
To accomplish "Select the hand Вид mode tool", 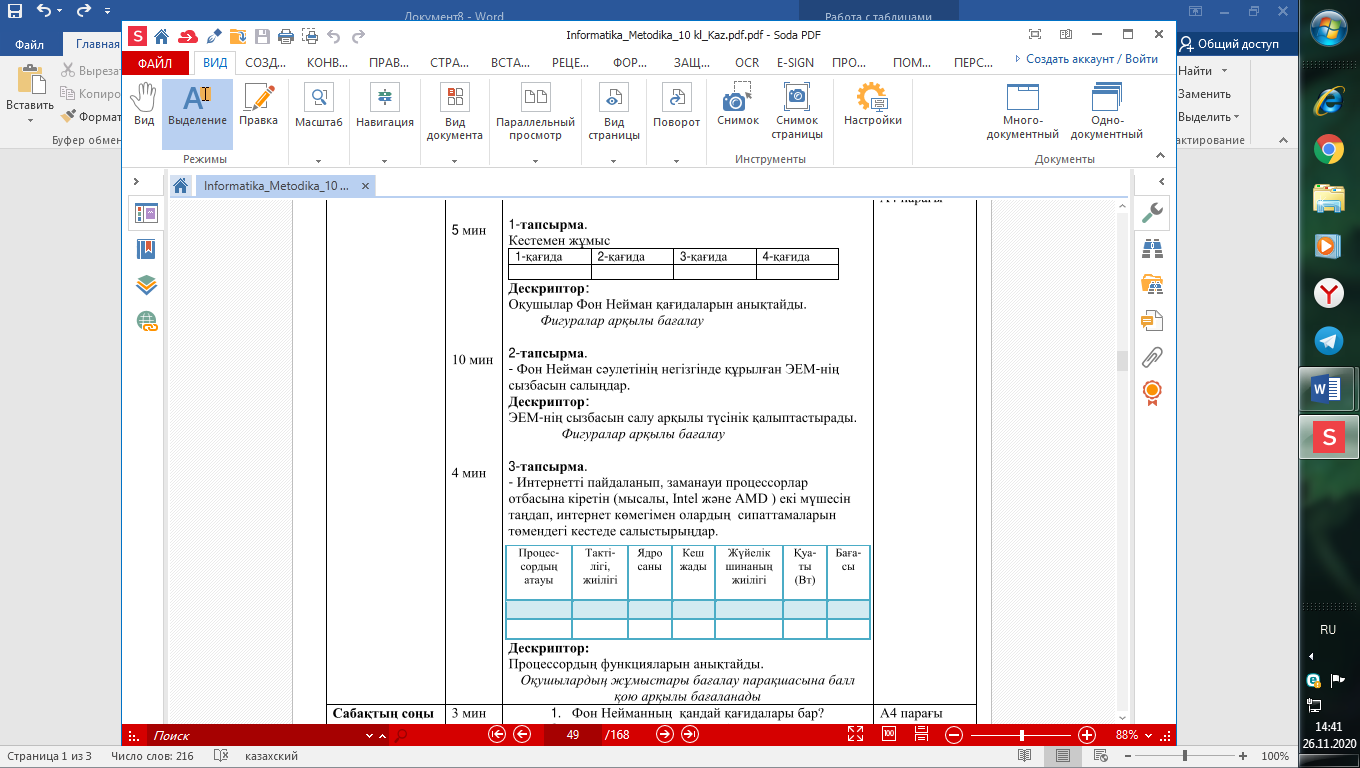I will coord(144,105).
